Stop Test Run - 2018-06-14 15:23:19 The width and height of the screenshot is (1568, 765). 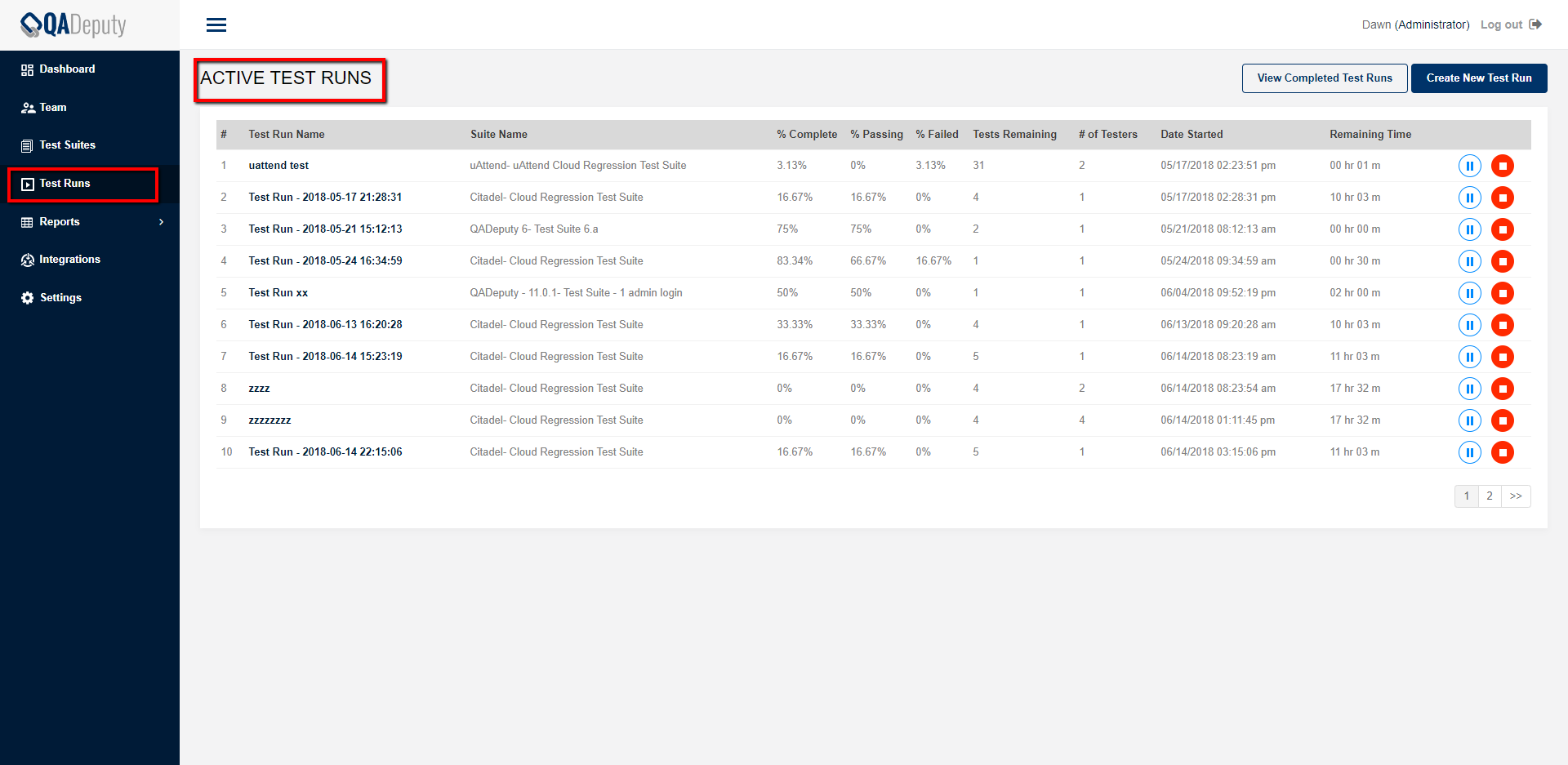[x=1503, y=357]
